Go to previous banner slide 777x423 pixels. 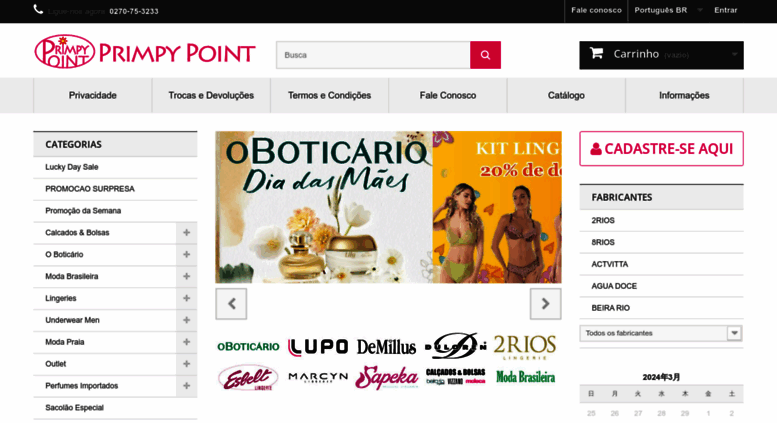click(x=231, y=304)
